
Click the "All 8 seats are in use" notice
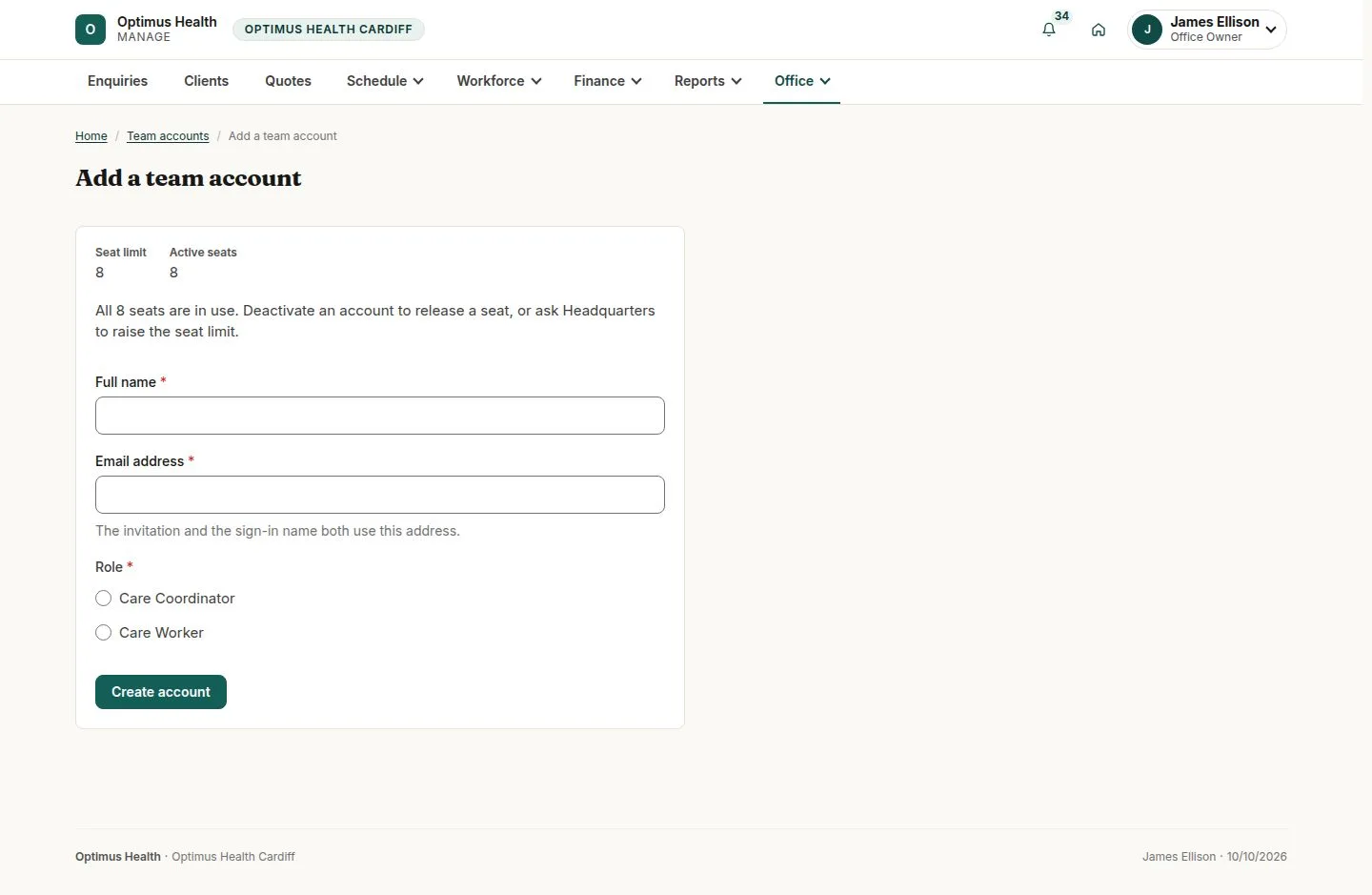375,321
